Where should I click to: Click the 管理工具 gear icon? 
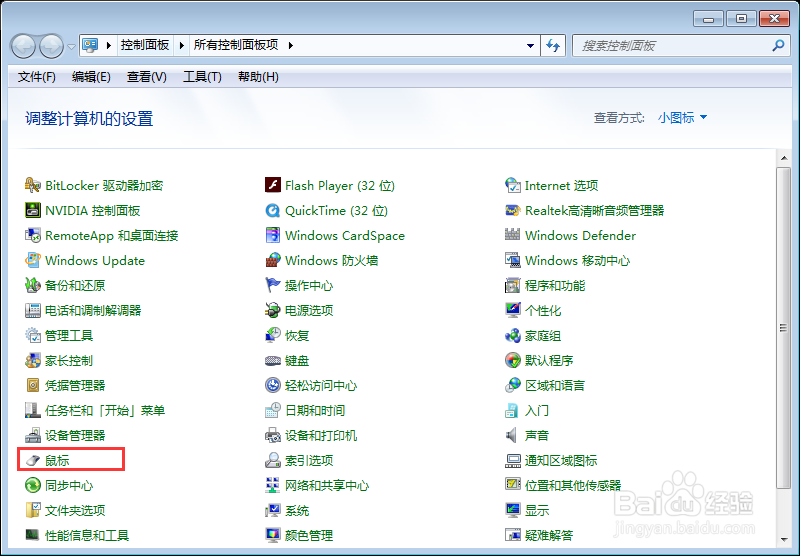click(33, 335)
